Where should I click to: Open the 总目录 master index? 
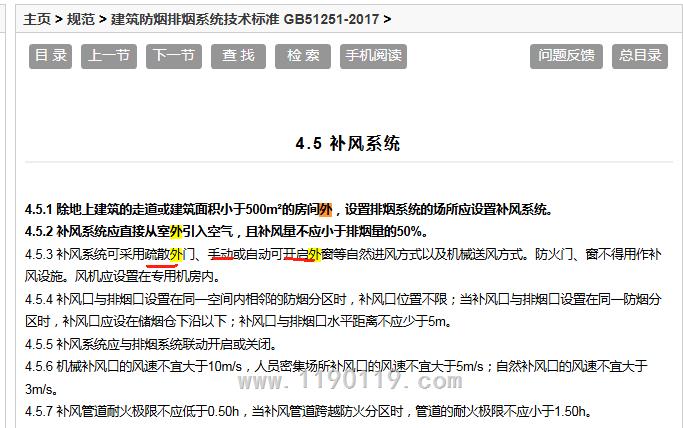pyautogui.click(x=640, y=56)
